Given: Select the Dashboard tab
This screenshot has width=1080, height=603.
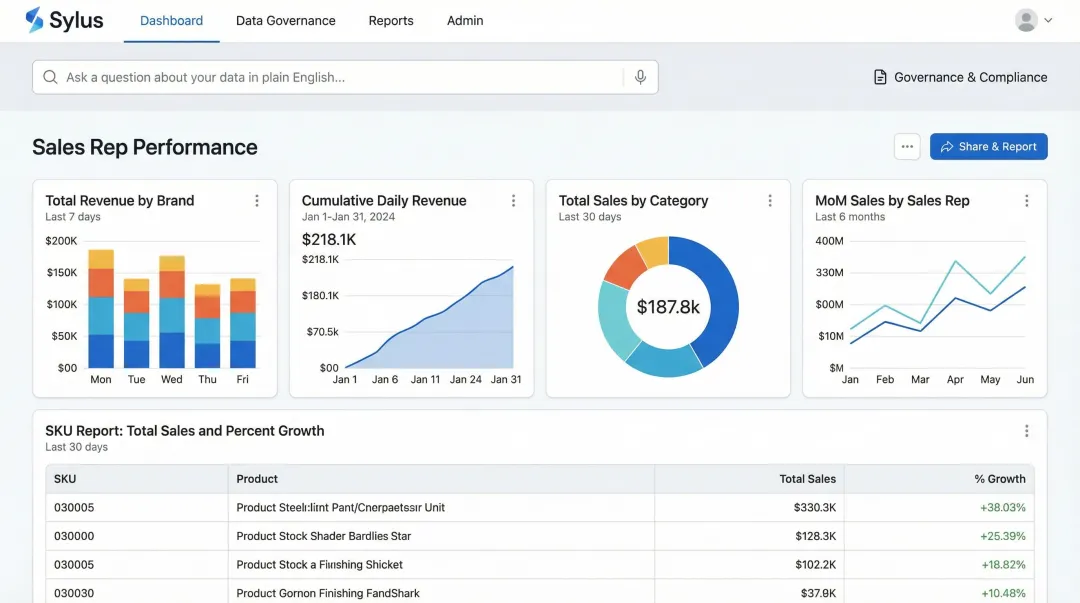Looking at the screenshot, I should [171, 20].
